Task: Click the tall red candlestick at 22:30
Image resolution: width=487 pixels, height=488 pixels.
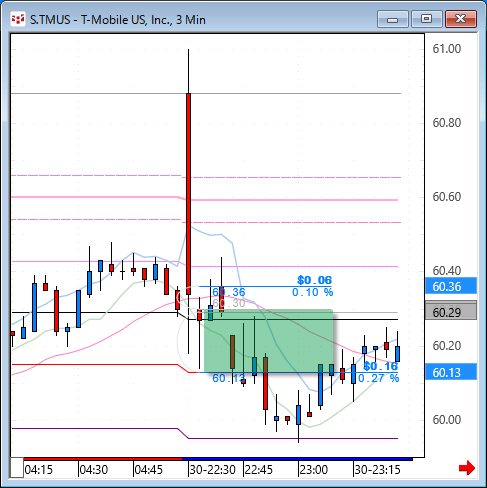Action: click(x=189, y=194)
